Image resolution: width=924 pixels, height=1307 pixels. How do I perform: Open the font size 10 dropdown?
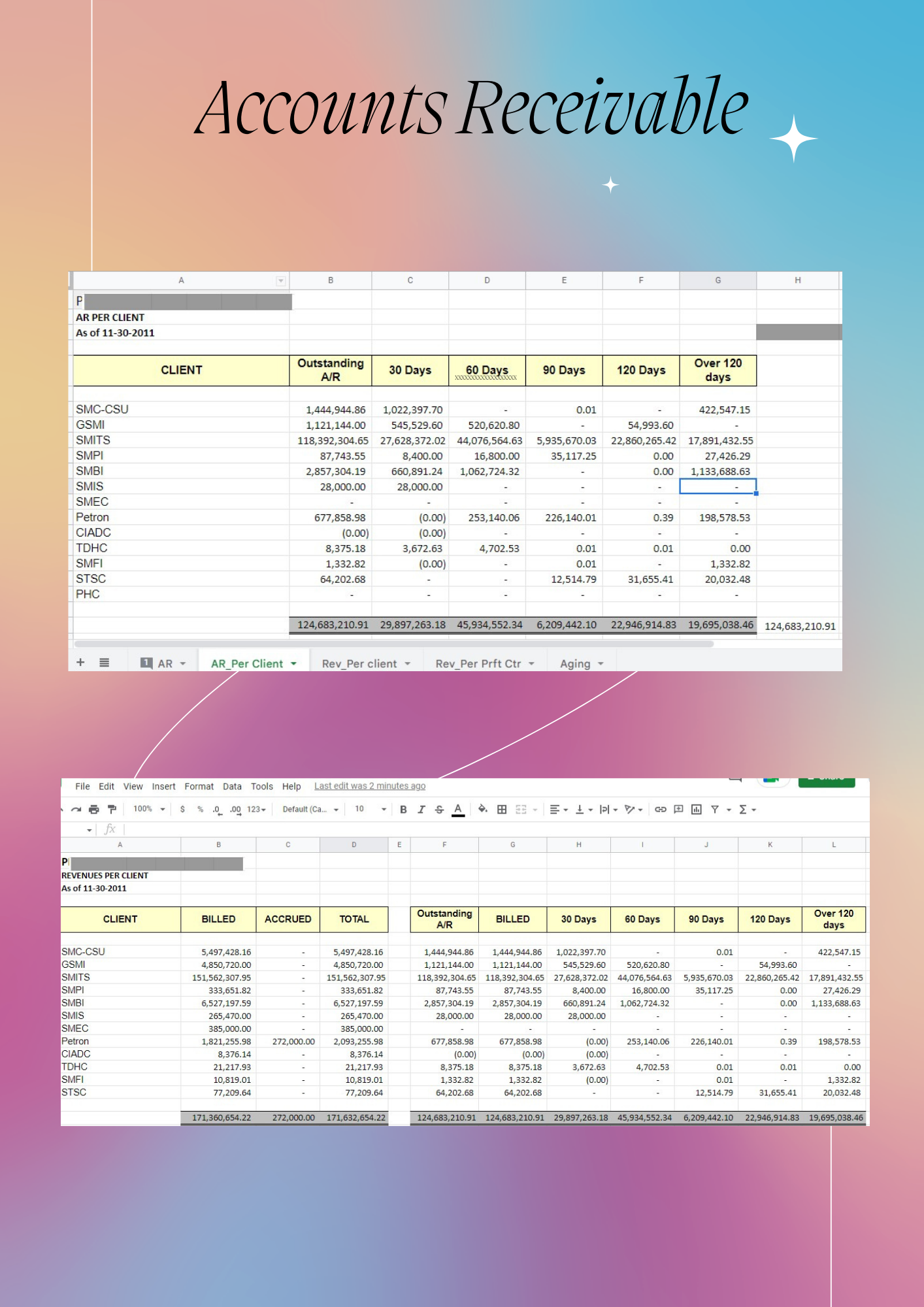(371, 809)
